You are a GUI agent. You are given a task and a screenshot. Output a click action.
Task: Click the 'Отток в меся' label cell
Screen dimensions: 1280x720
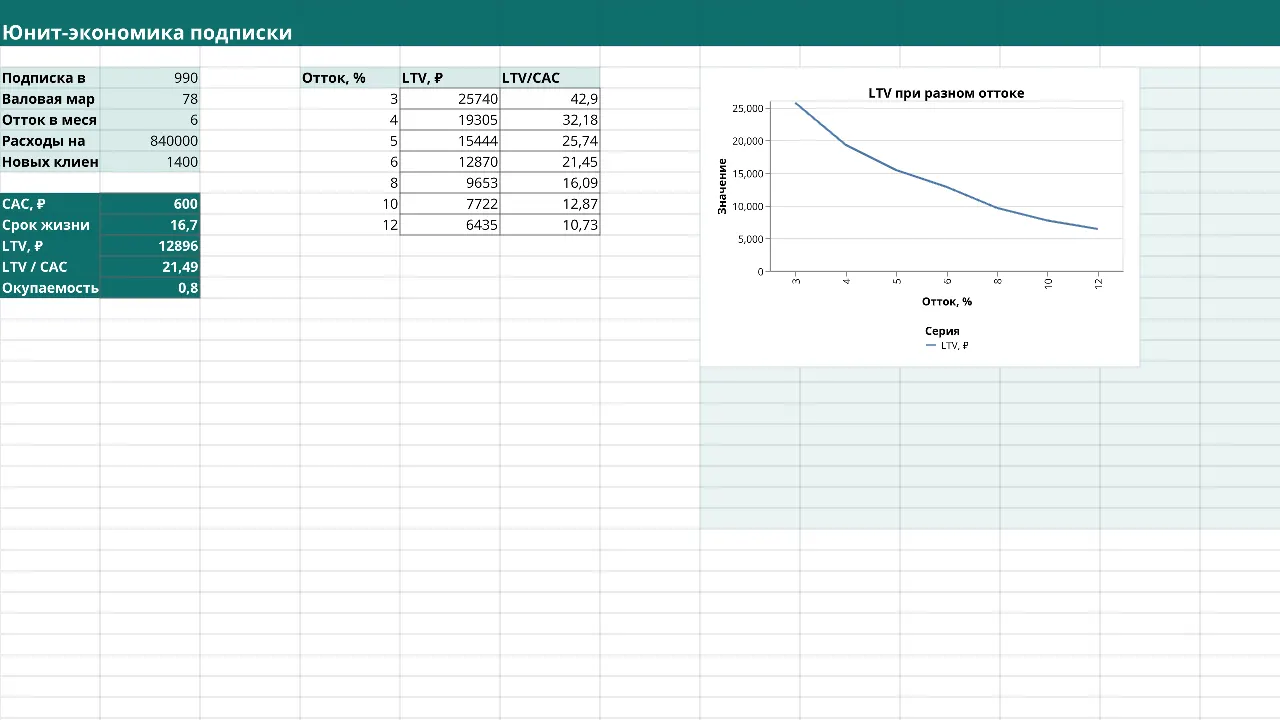point(50,120)
